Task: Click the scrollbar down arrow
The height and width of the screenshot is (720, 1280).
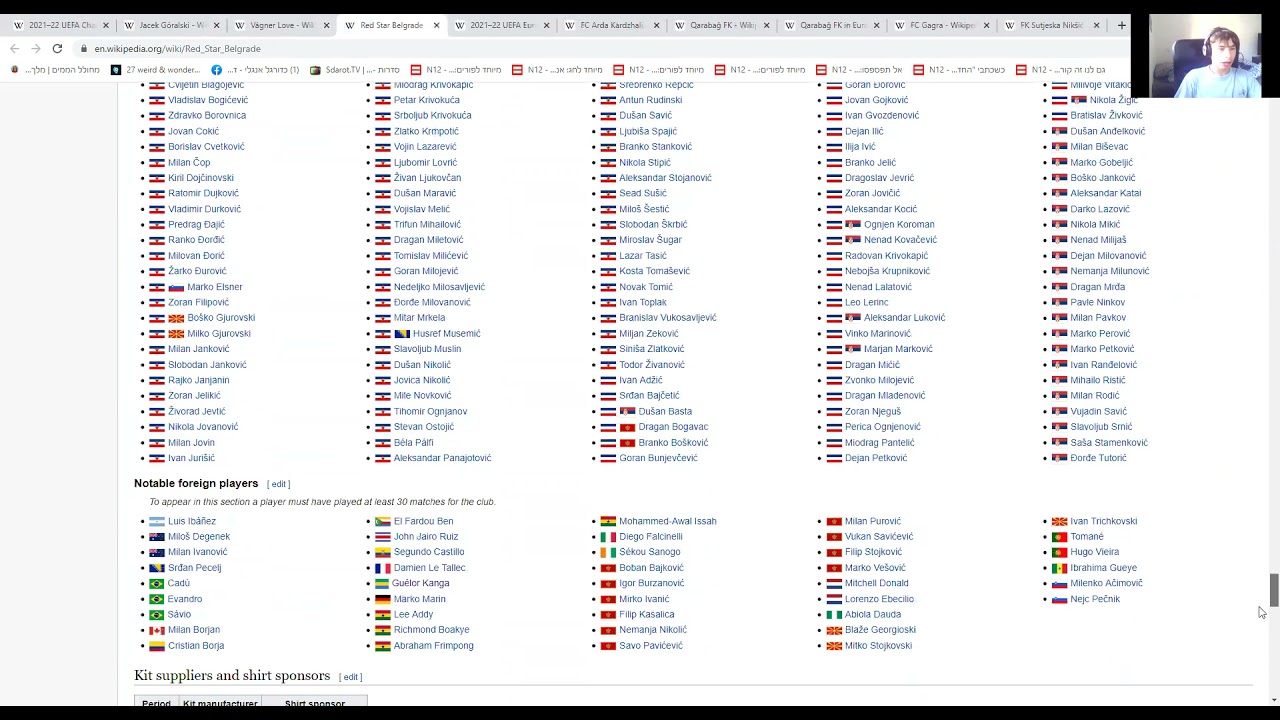Action: pos(1273,700)
